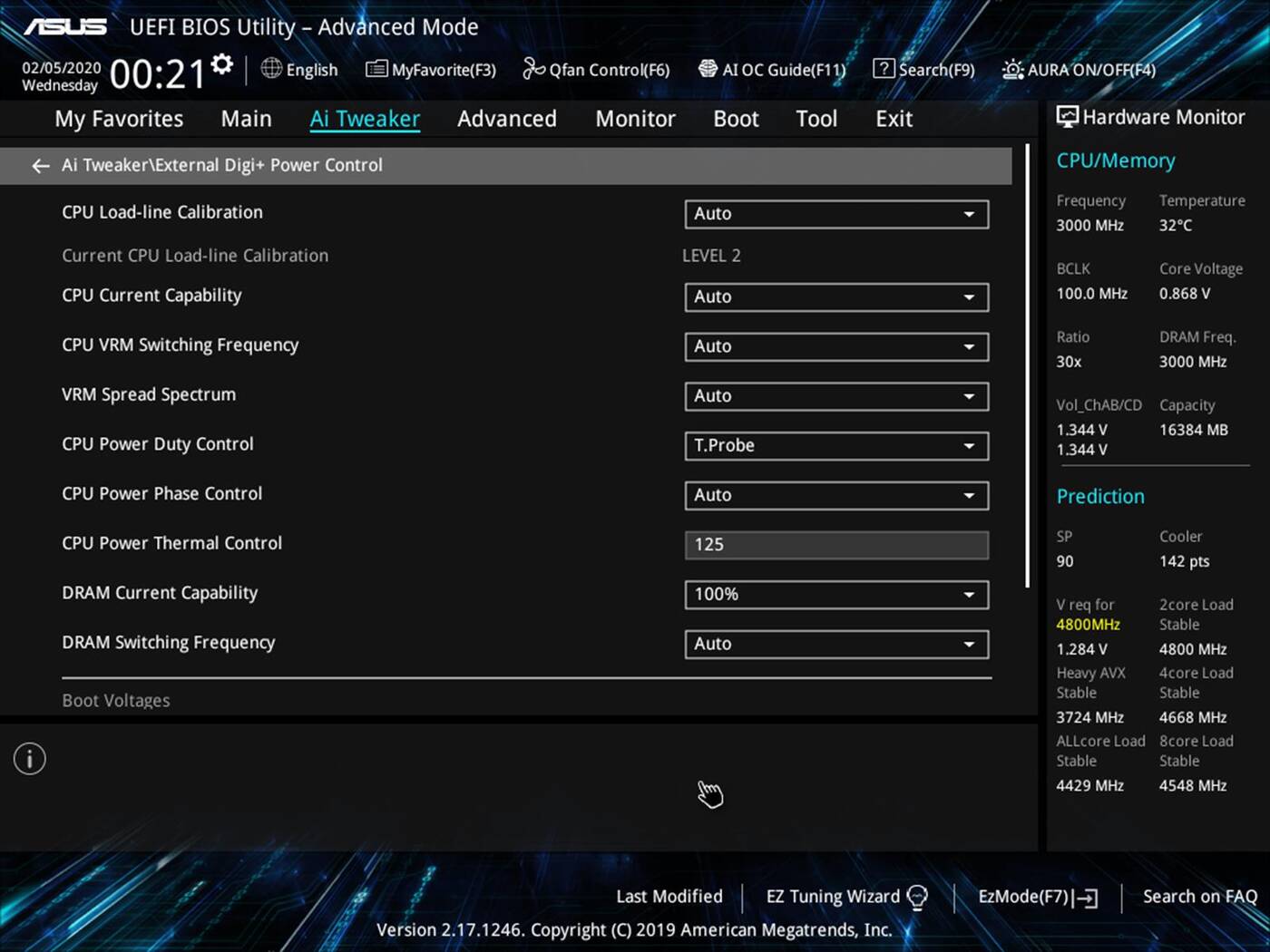
Task: Click the info icon at bottom left
Action: (28, 758)
